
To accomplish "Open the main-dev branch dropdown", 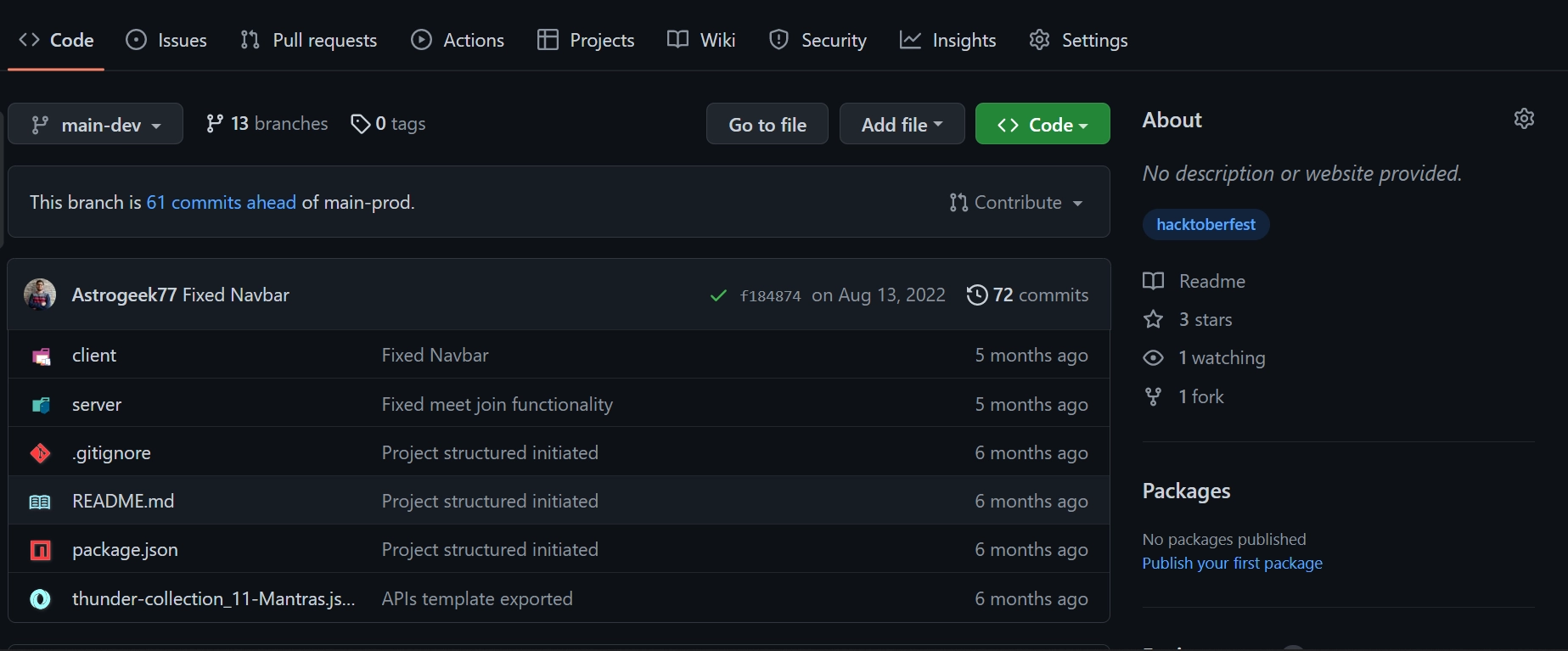I will point(95,125).
